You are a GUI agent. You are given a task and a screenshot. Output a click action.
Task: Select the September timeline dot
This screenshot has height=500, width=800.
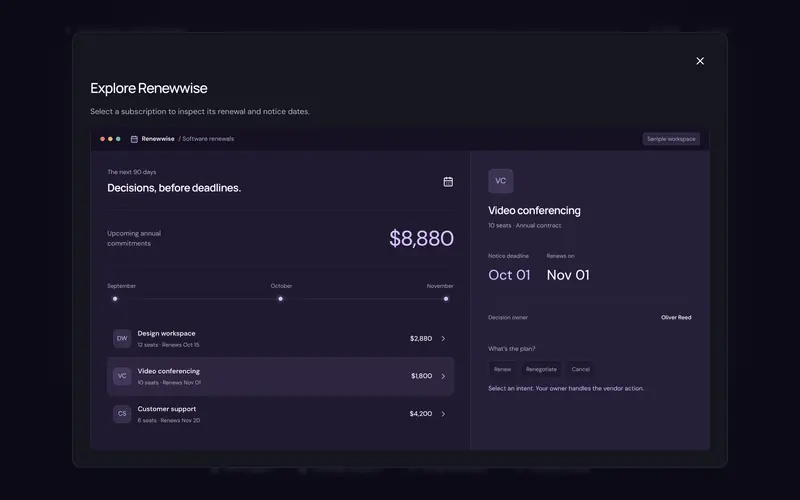click(x=115, y=299)
